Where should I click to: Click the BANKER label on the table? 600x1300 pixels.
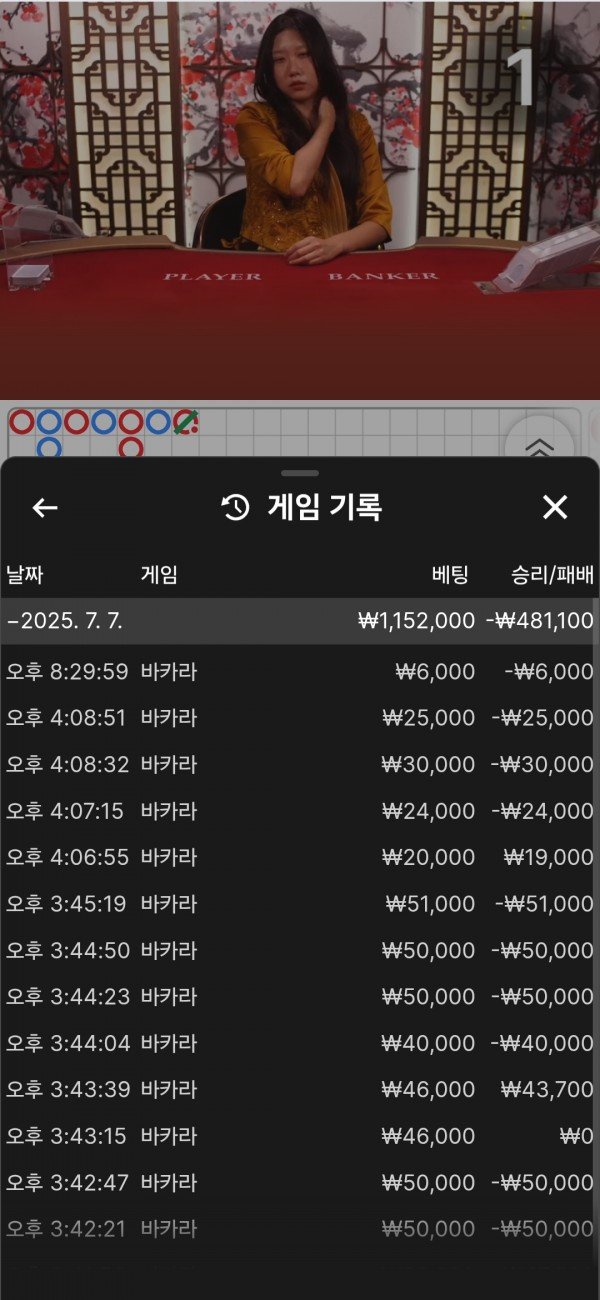pos(383,276)
